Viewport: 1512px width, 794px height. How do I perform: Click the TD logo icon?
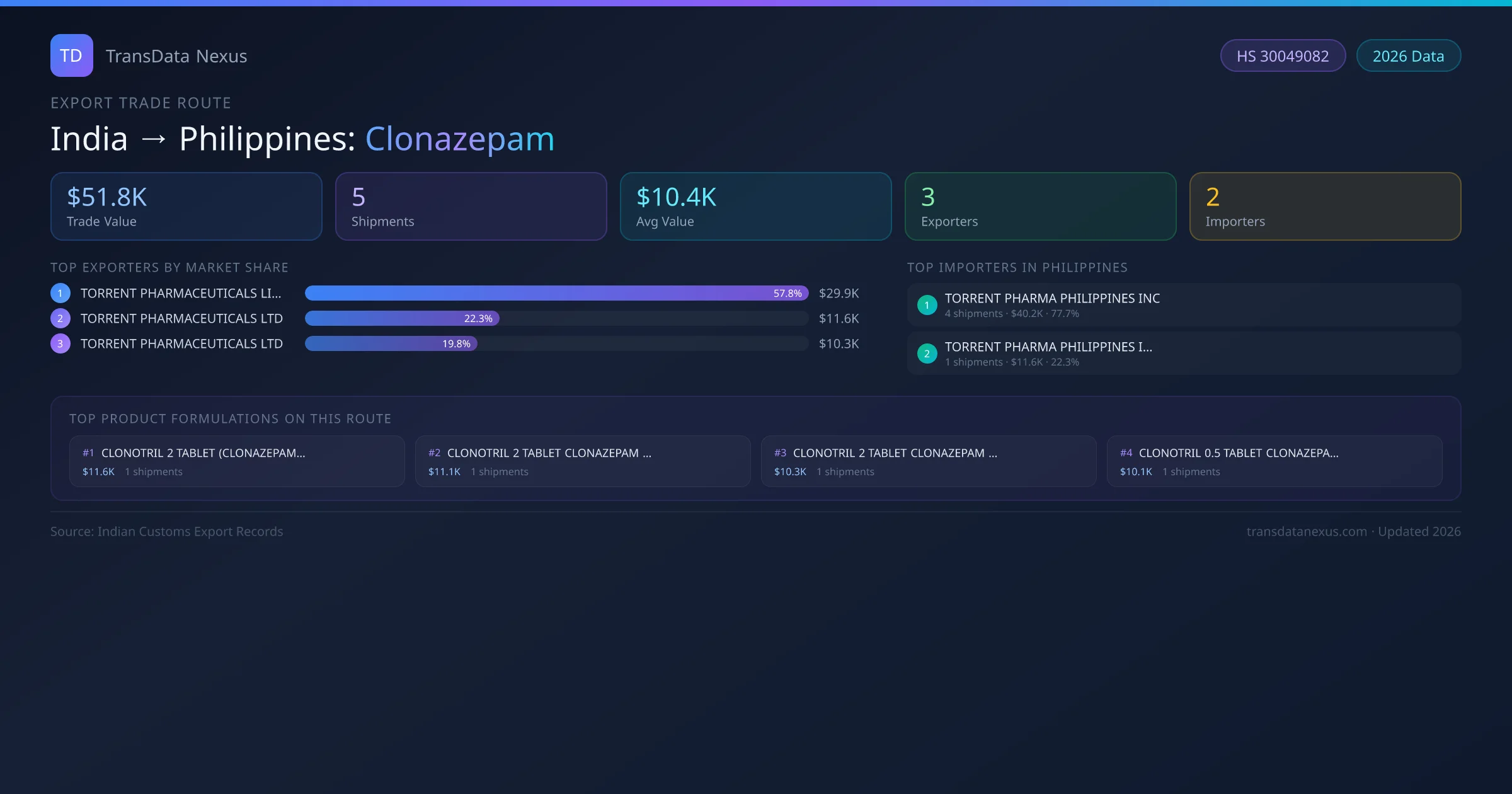point(71,55)
